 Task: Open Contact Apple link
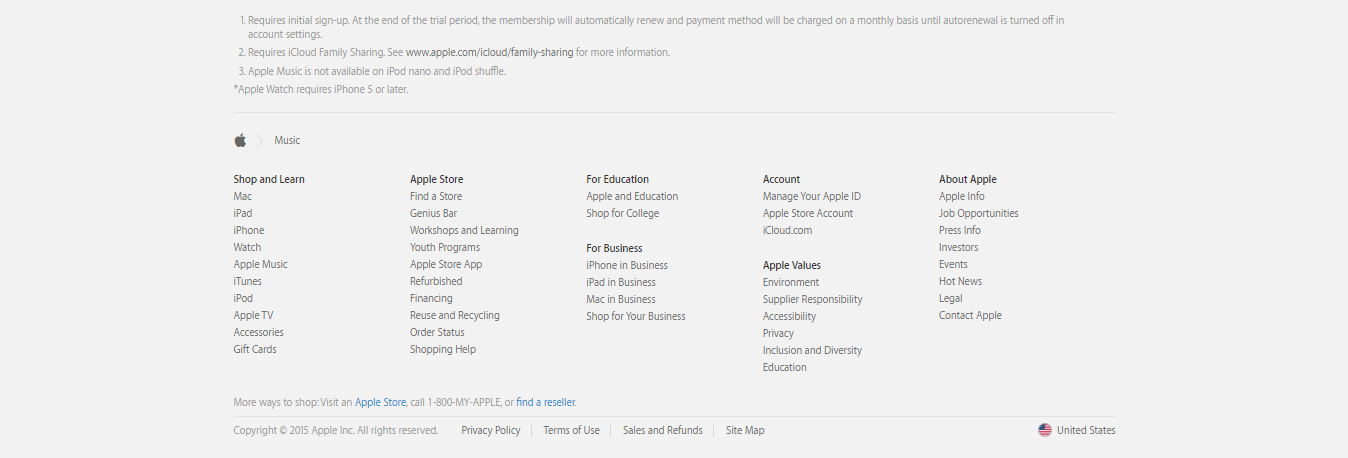pos(970,316)
